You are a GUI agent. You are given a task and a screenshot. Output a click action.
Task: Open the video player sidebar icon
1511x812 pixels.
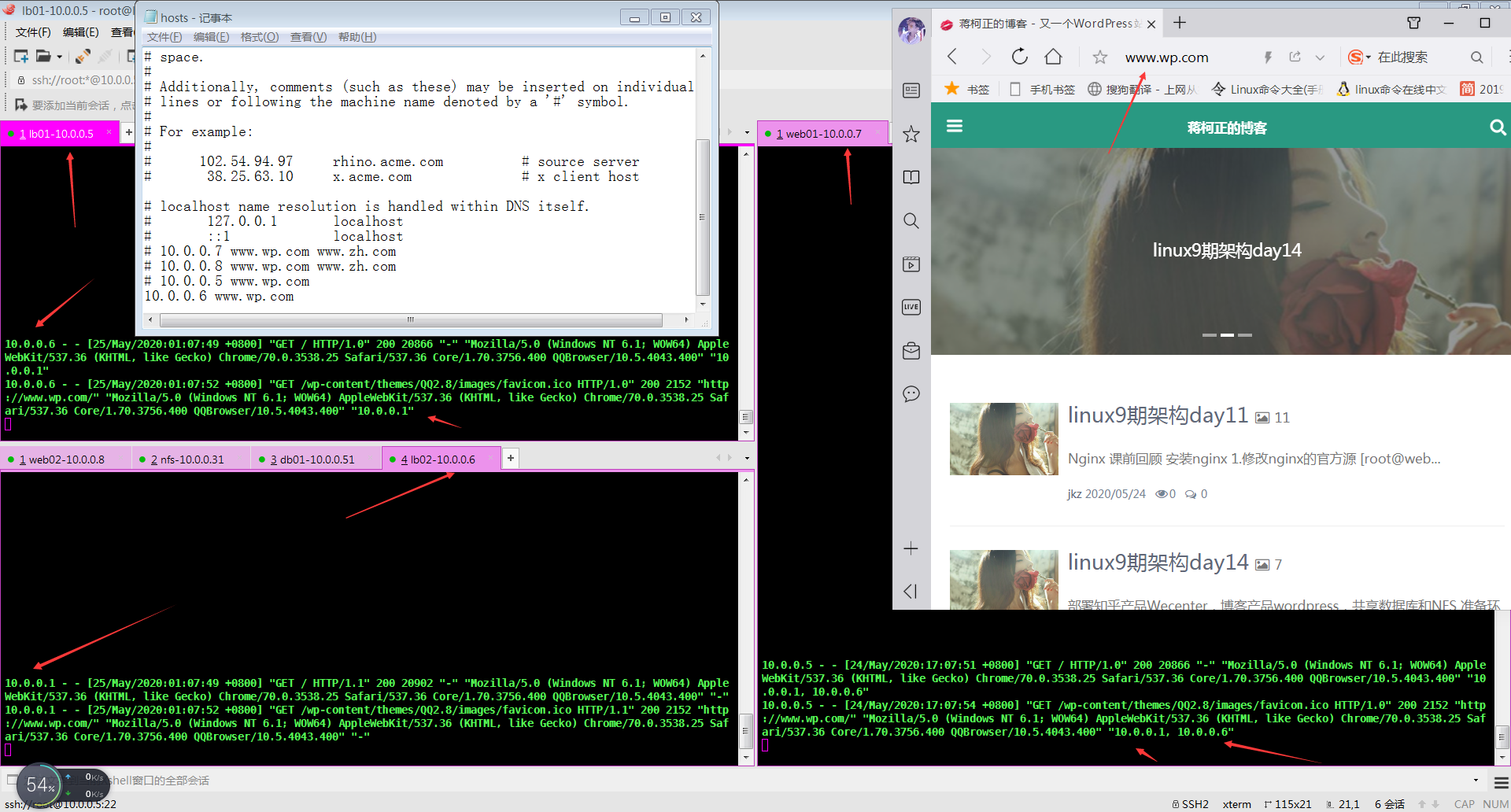point(911,264)
